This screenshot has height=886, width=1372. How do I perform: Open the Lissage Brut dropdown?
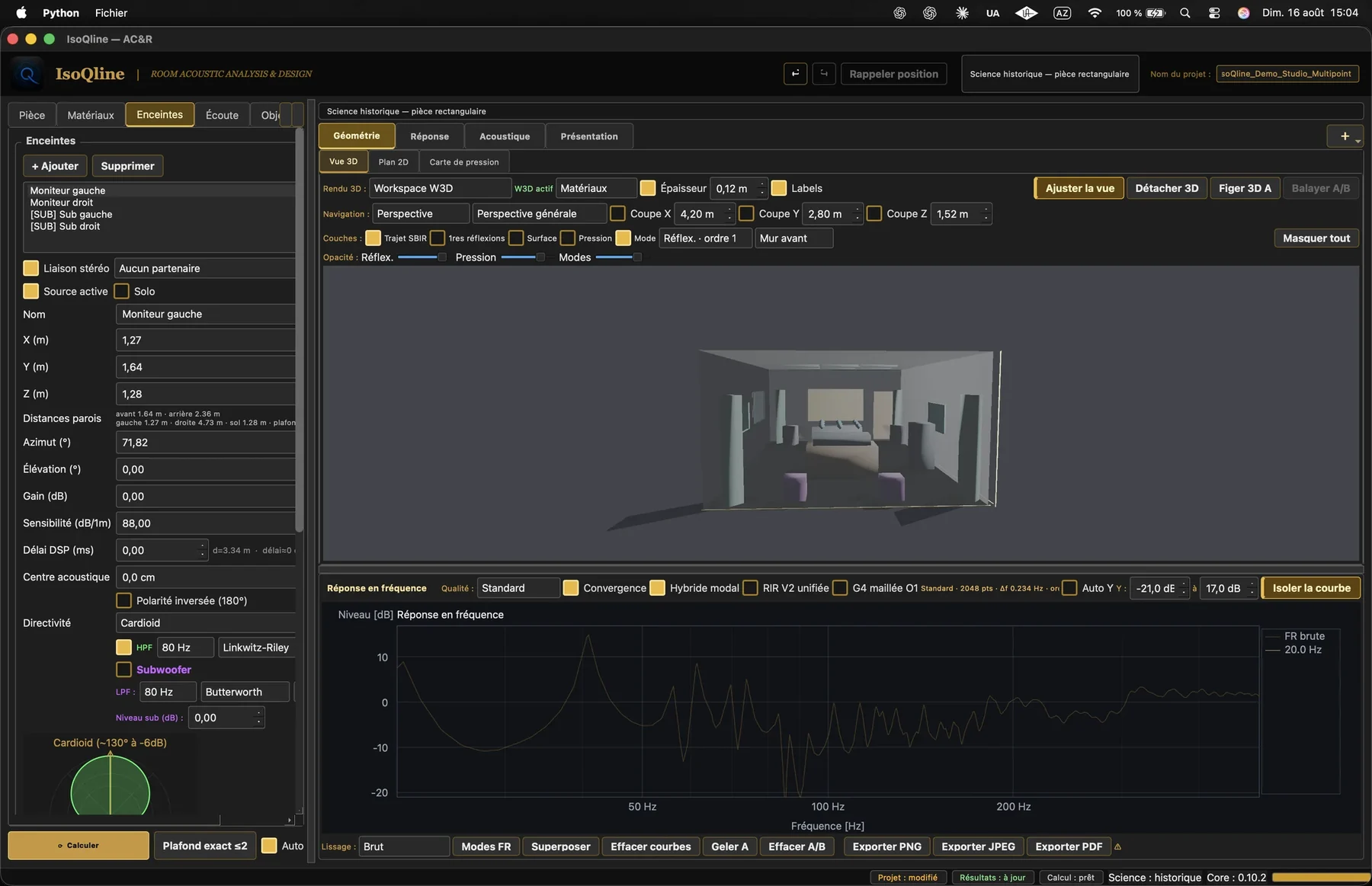(x=404, y=846)
